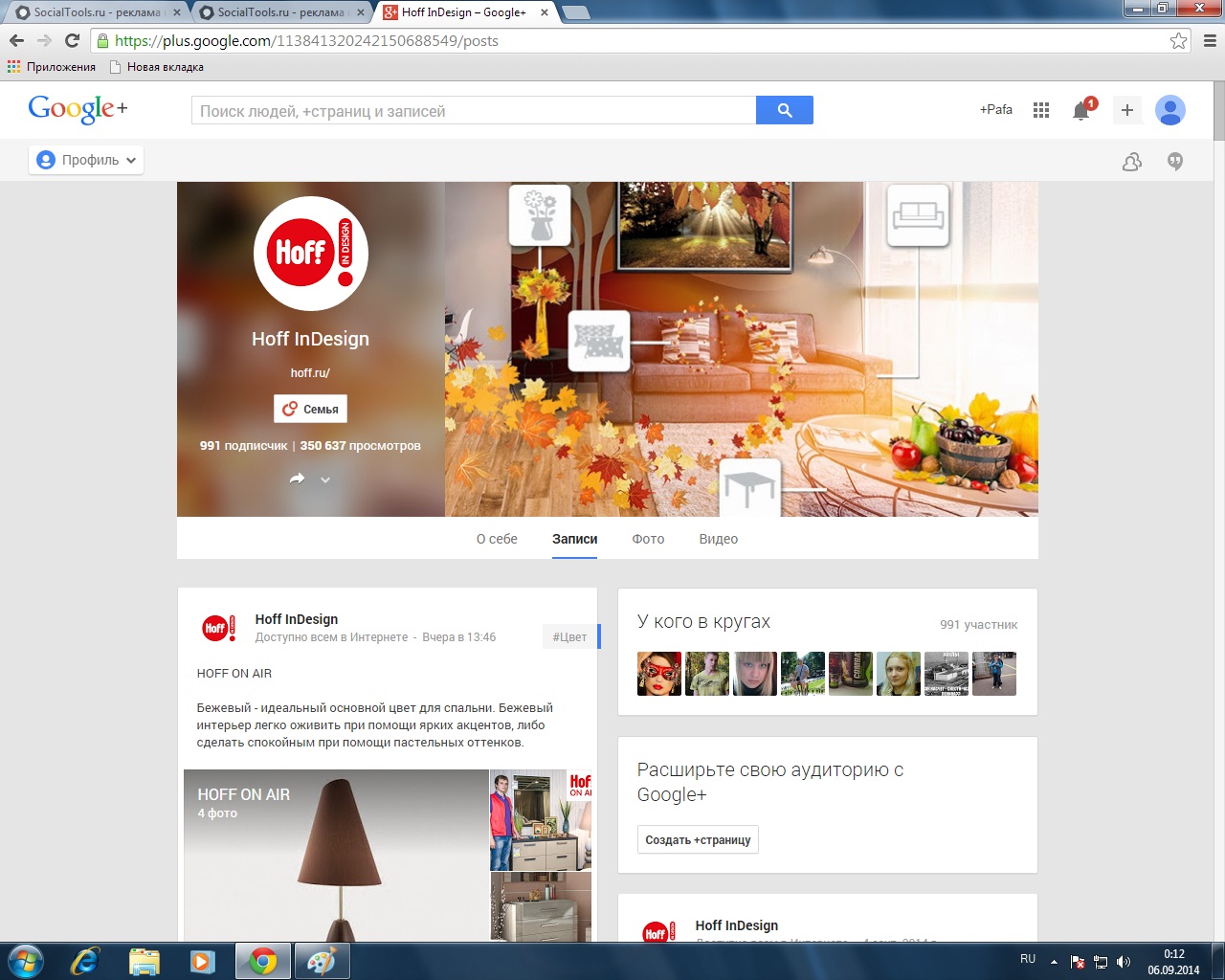Expand the chevron next to share arrow
Image resolution: width=1225 pixels, height=980 pixels.
pyautogui.click(x=325, y=479)
